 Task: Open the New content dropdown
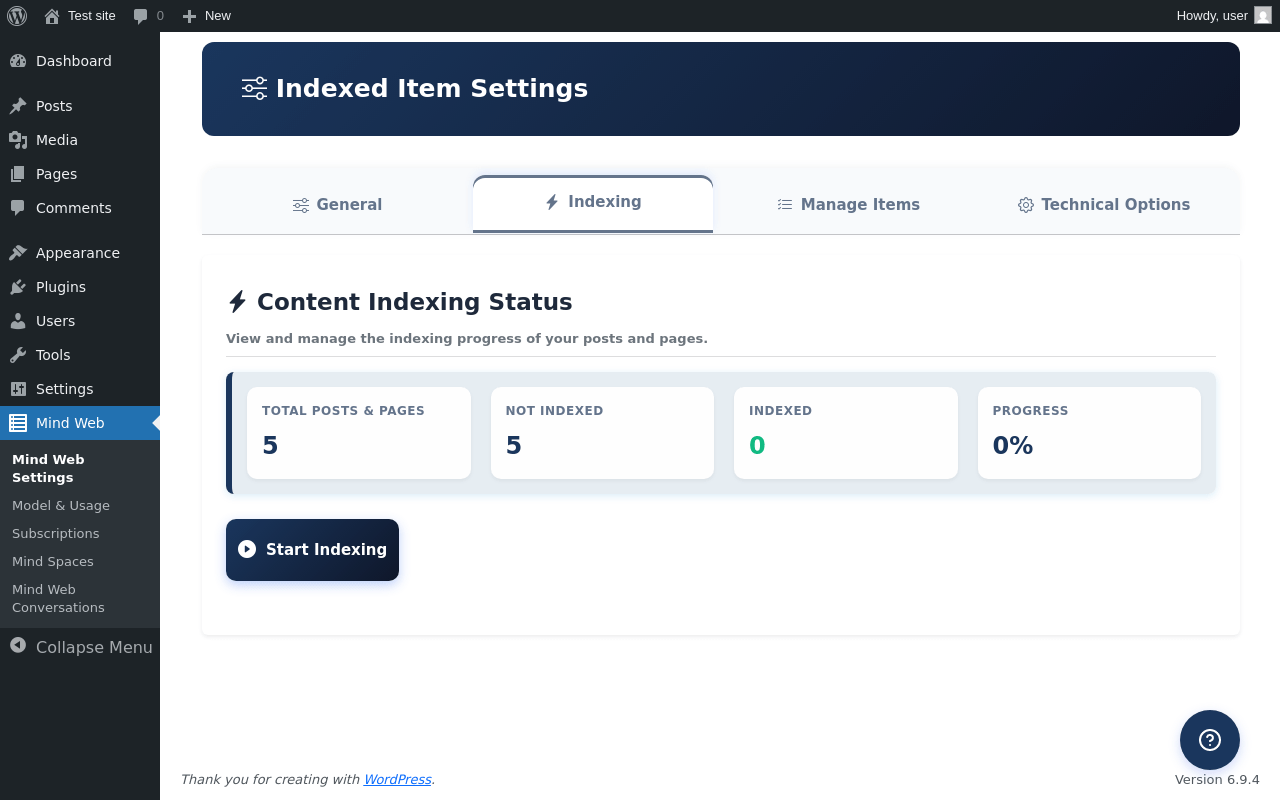pyautogui.click(x=207, y=16)
